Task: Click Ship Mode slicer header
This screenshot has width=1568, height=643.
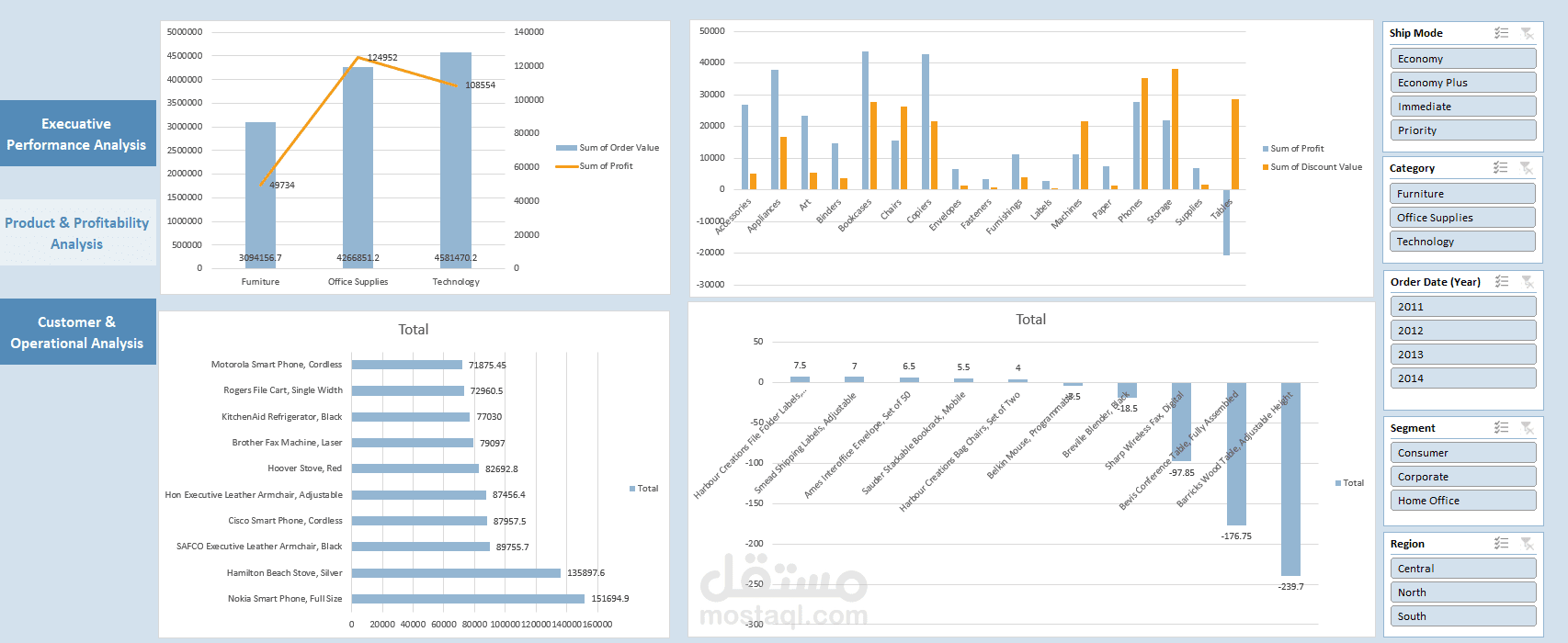Action: pos(1416,33)
